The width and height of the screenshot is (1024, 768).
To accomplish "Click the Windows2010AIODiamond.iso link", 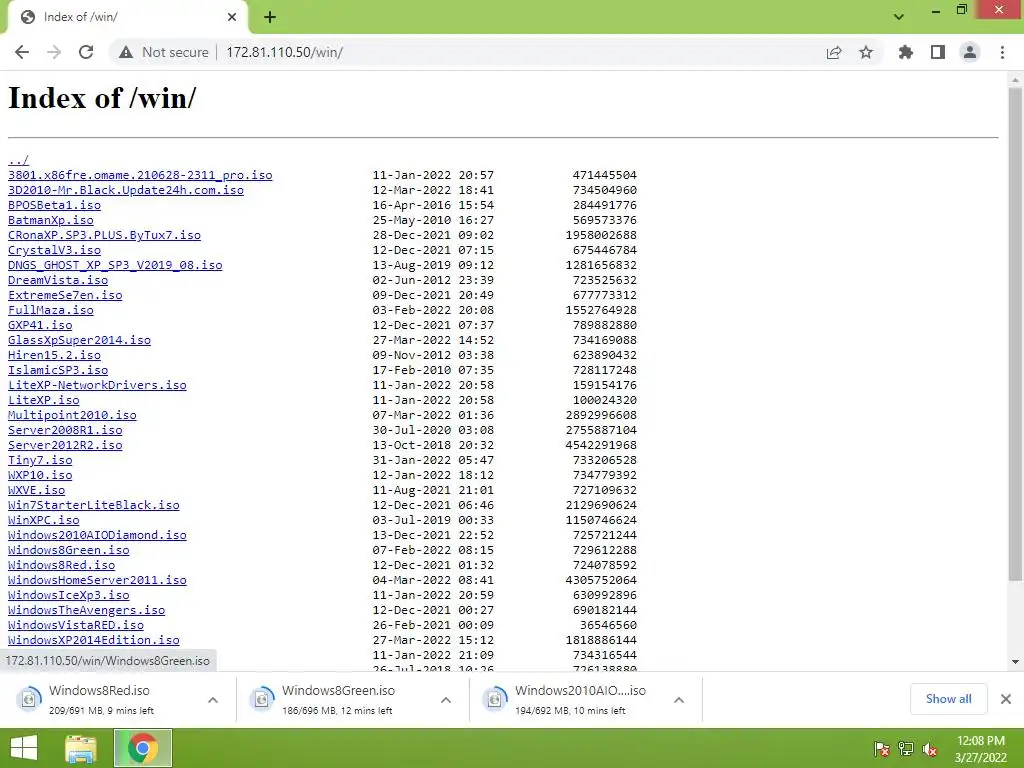I will 97,536.
